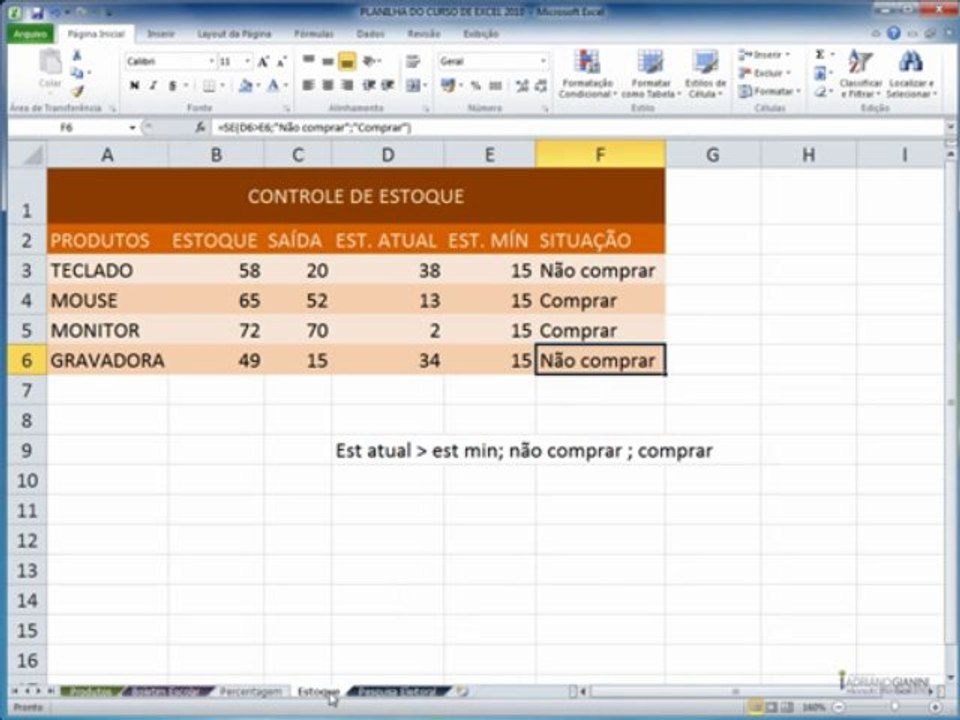Toggle bold N formatting
The height and width of the screenshot is (720, 960).
[x=134, y=86]
